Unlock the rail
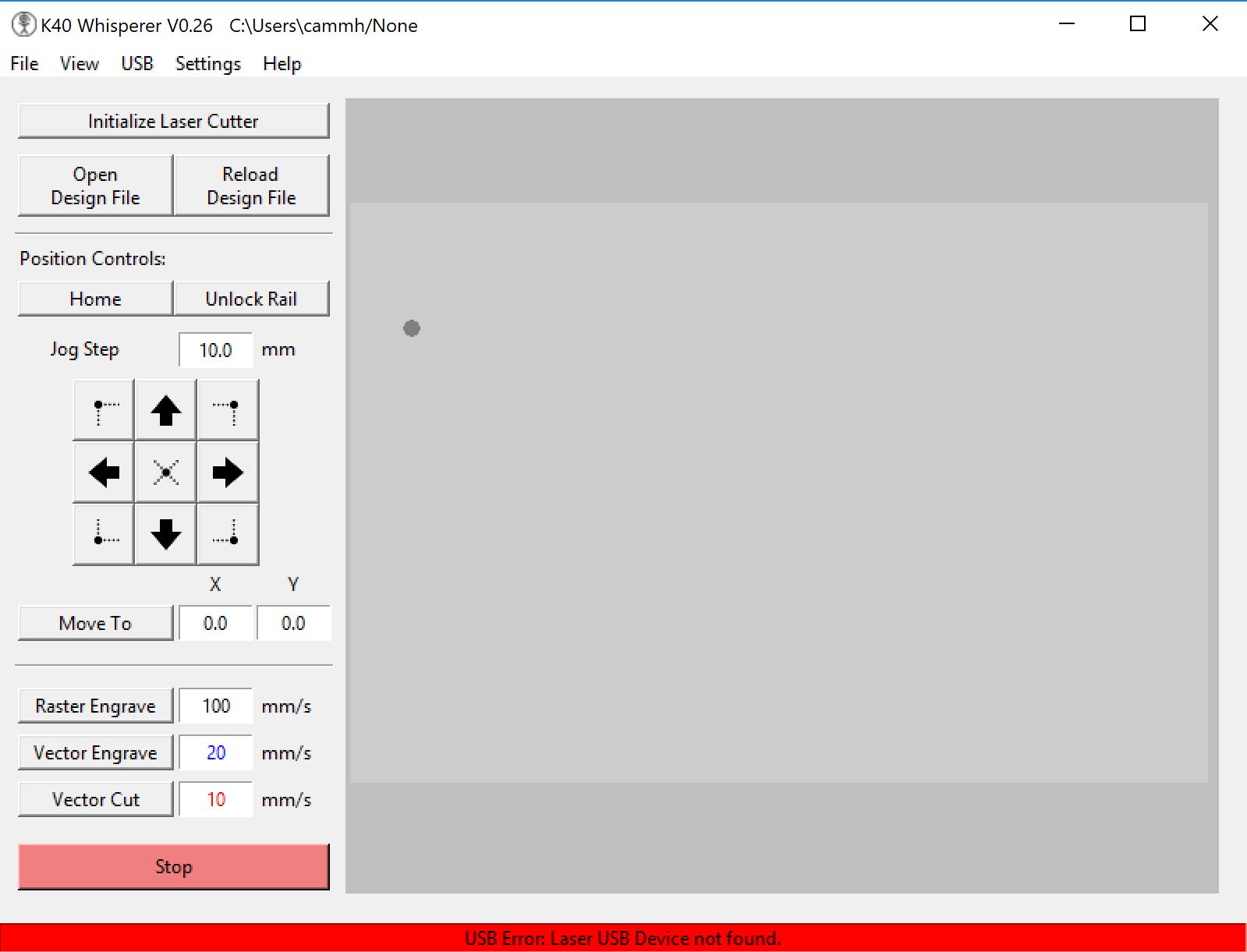This screenshot has width=1247, height=952. click(x=251, y=299)
